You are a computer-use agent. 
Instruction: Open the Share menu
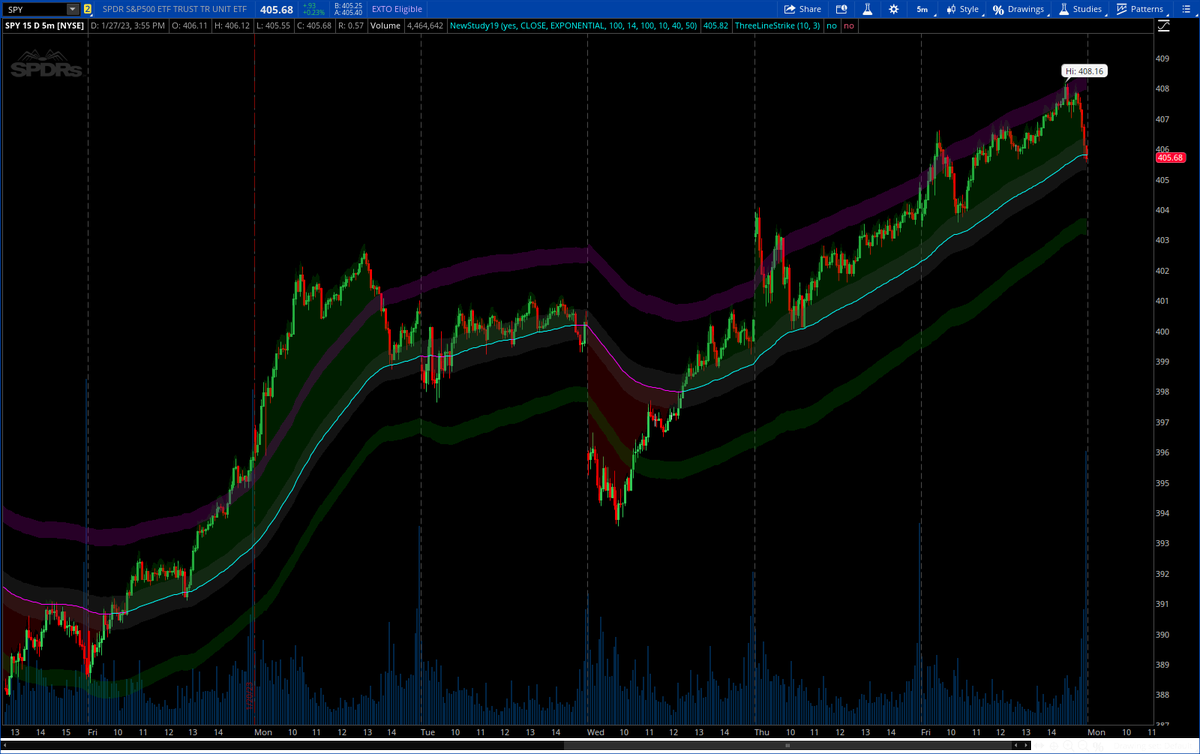point(802,9)
